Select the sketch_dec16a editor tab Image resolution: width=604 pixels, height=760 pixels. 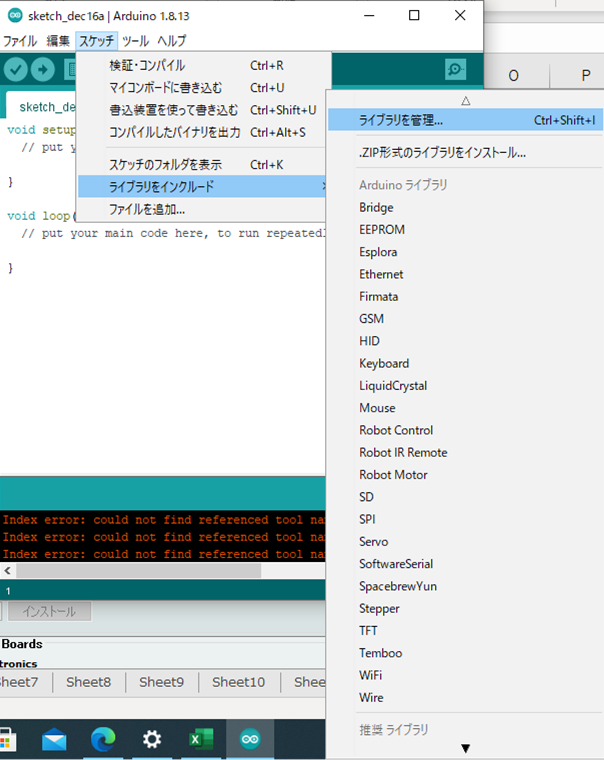pos(42,107)
